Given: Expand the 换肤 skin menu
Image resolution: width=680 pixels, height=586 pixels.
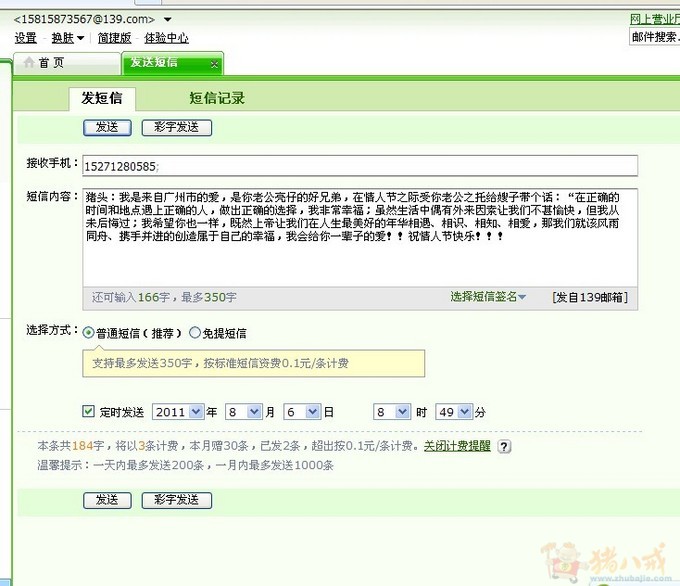Looking at the screenshot, I should pos(67,38).
